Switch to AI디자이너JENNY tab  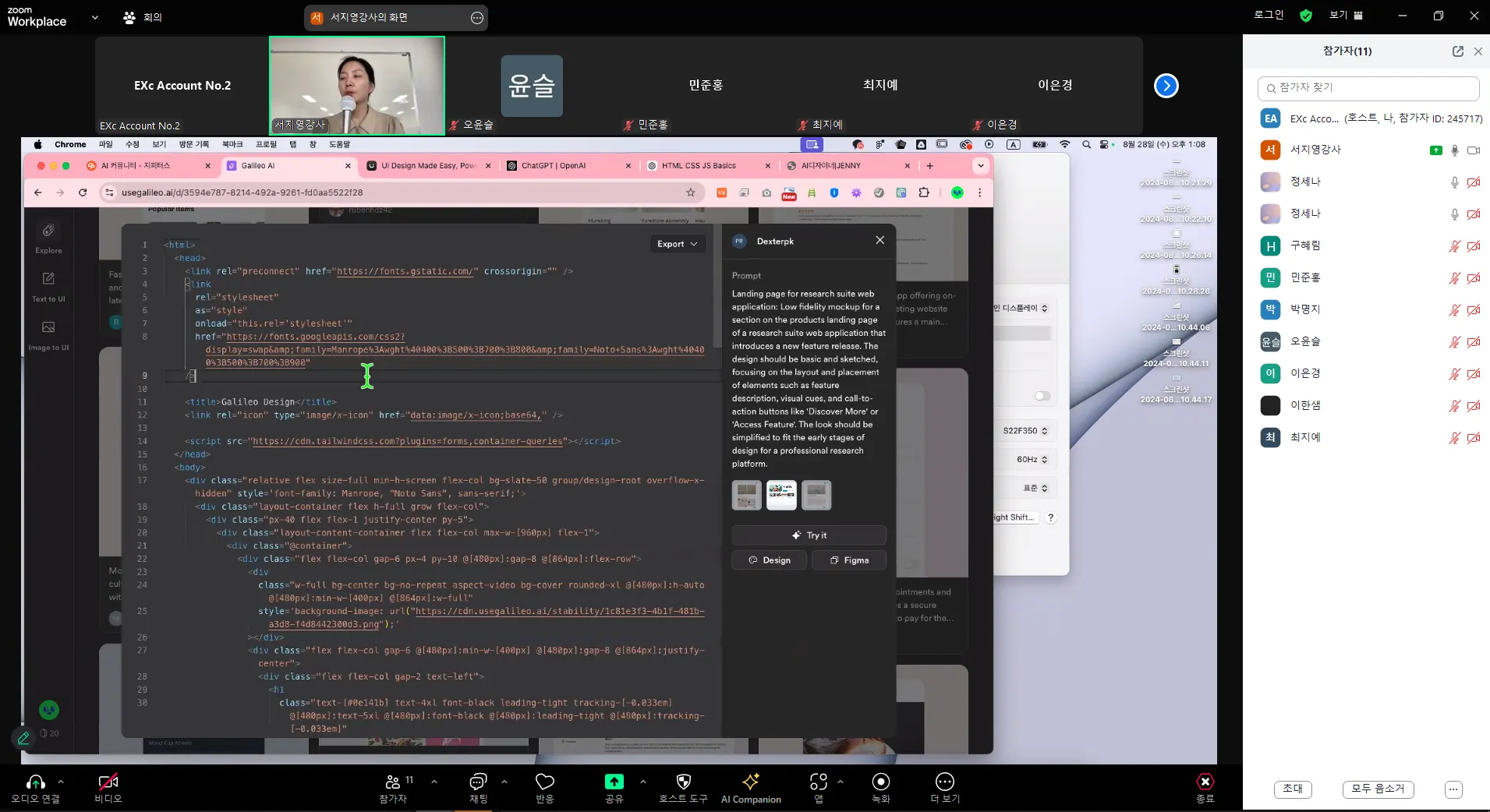(848, 166)
